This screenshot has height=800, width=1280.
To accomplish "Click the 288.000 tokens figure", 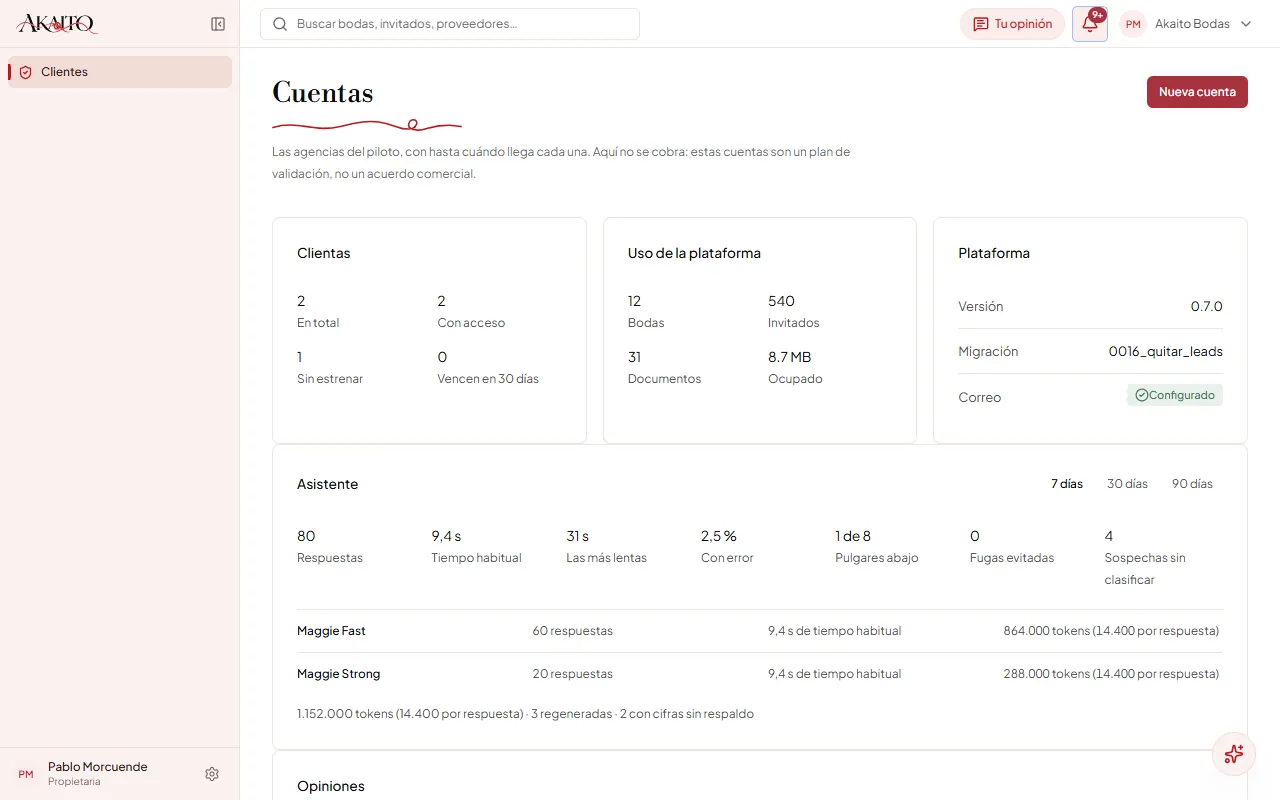I will [x=1111, y=674].
